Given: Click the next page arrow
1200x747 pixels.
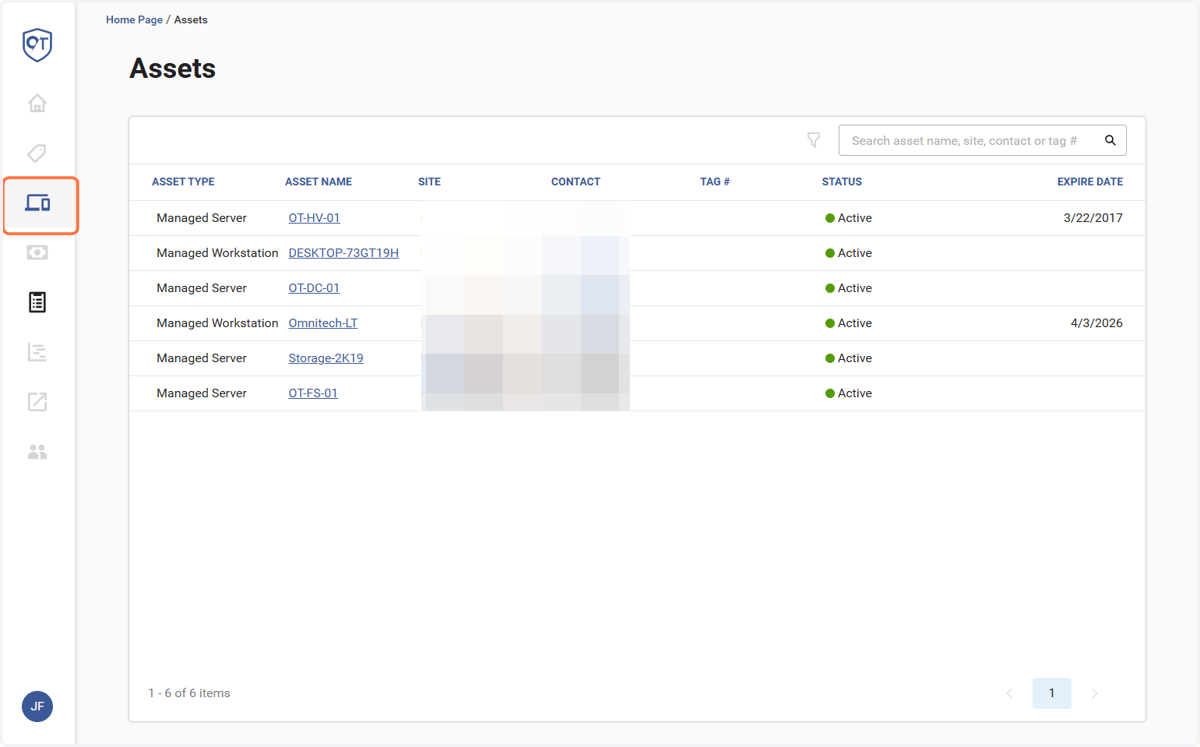Looking at the screenshot, I should (1095, 693).
